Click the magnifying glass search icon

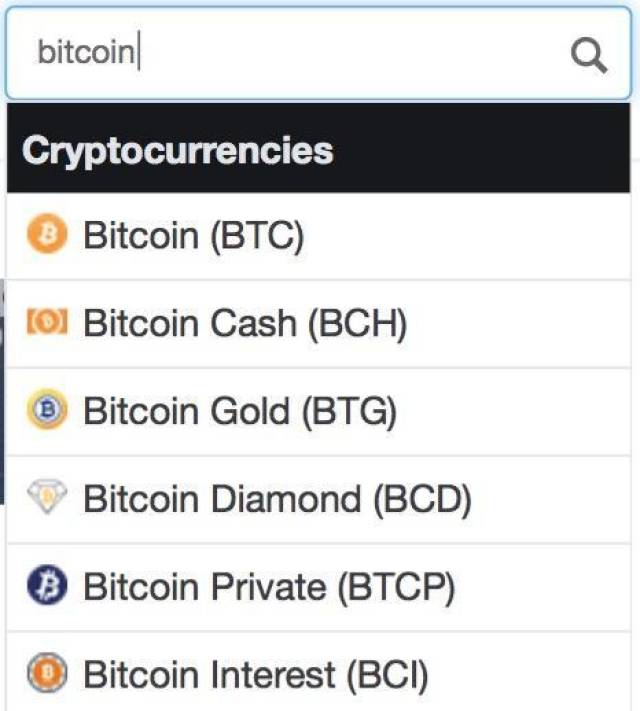[x=589, y=54]
